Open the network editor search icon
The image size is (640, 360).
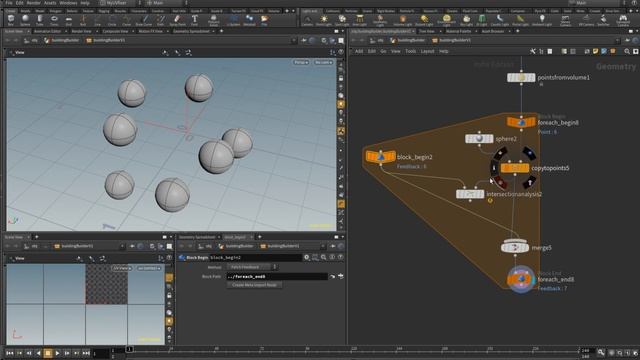click(x=627, y=51)
